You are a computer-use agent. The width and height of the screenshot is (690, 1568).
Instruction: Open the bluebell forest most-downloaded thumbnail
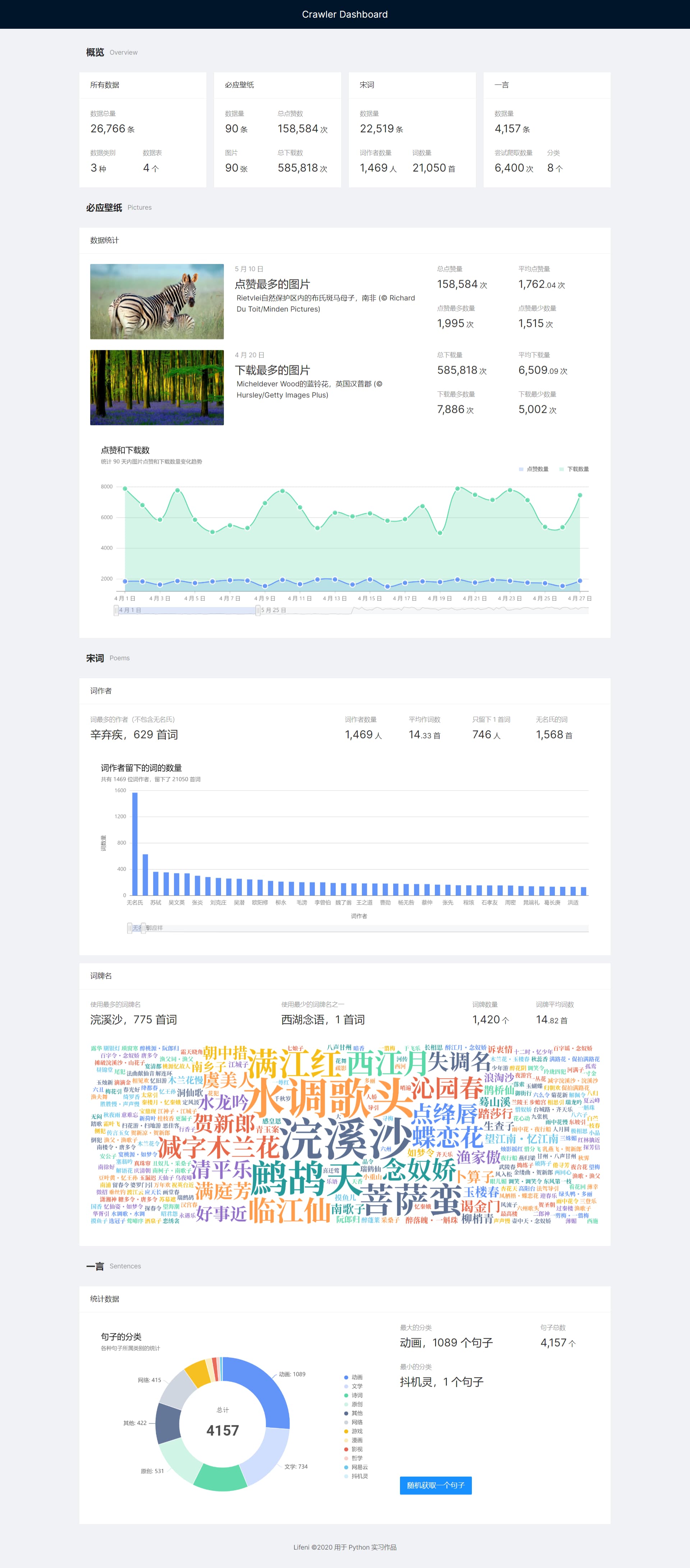pyautogui.click(x=157, y=387)
